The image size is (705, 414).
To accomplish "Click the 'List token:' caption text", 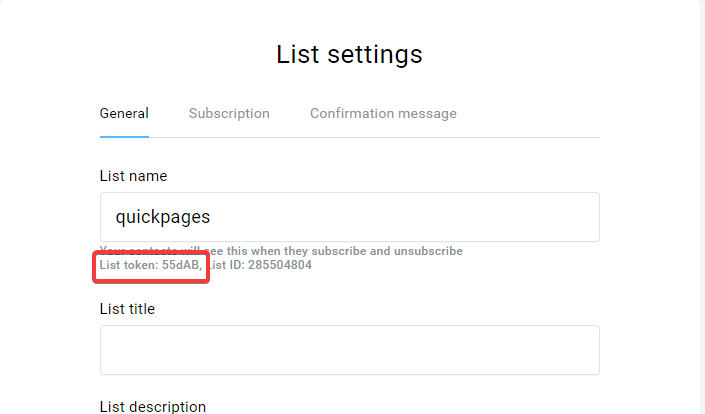I will pyautogui.click(x=129, y=265).
